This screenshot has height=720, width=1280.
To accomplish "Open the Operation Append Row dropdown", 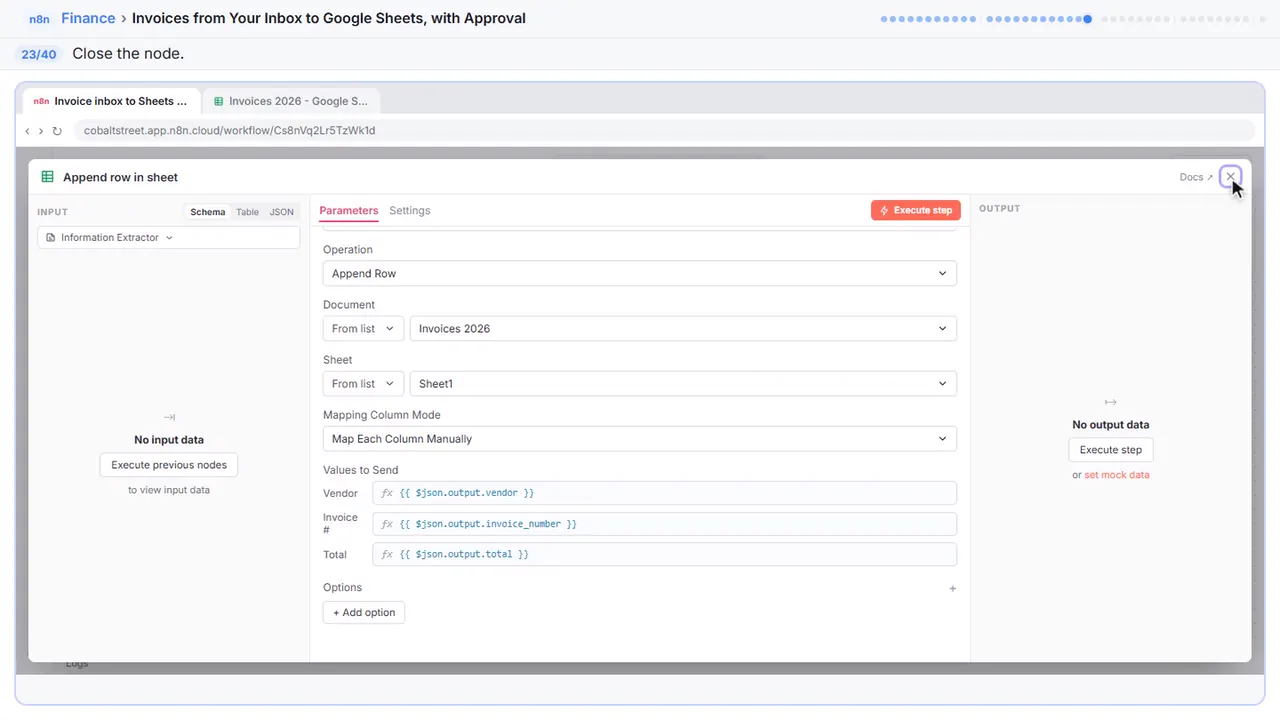I will 640,274.
